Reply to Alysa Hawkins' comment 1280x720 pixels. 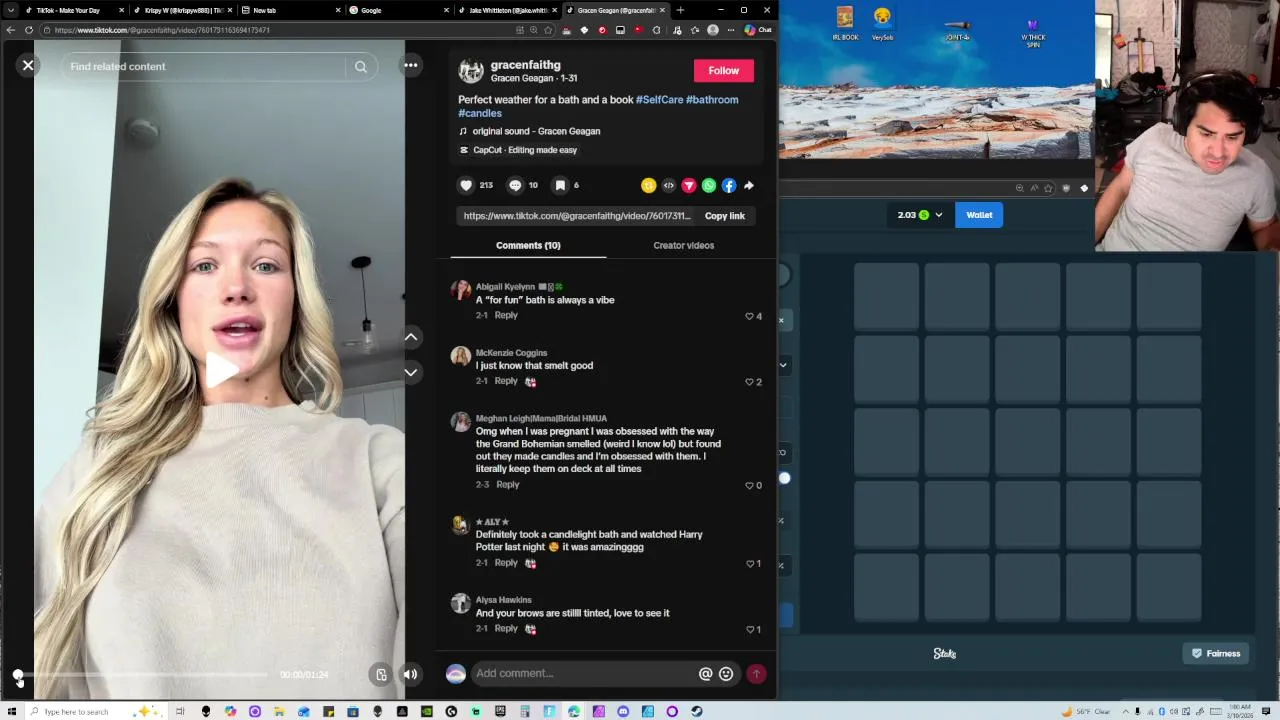[x=506, y=628]
